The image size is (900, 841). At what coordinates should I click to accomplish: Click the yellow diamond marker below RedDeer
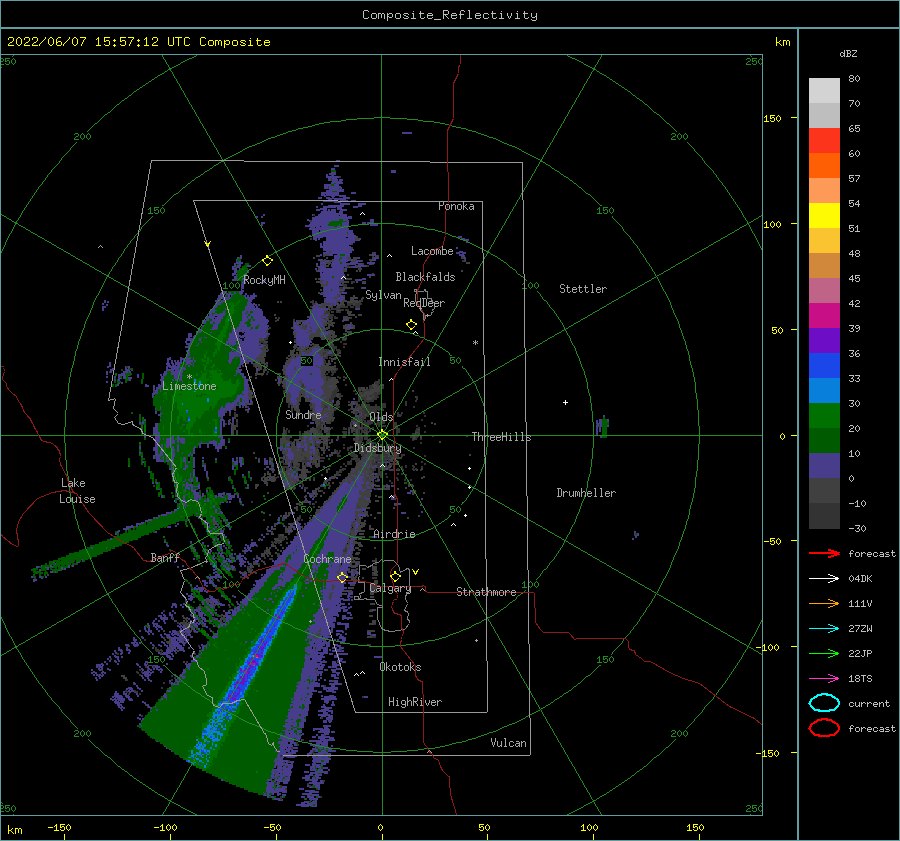pos(412,324)
